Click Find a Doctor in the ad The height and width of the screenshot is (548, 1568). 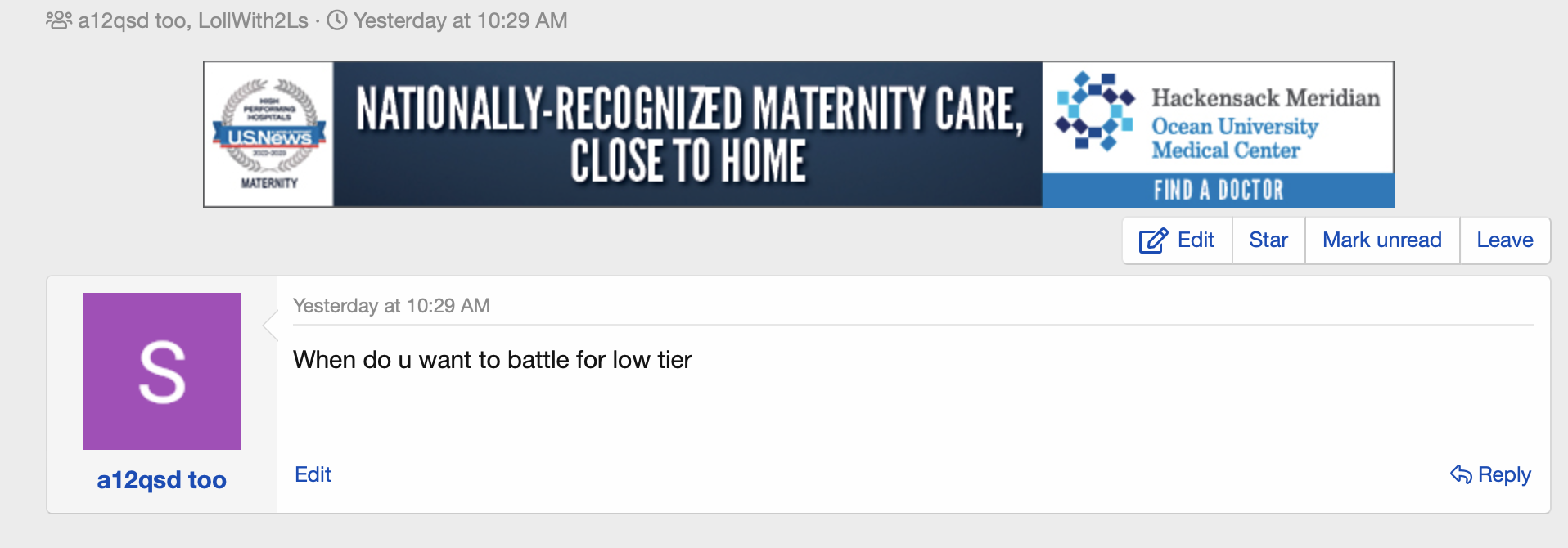[1218, 191]
